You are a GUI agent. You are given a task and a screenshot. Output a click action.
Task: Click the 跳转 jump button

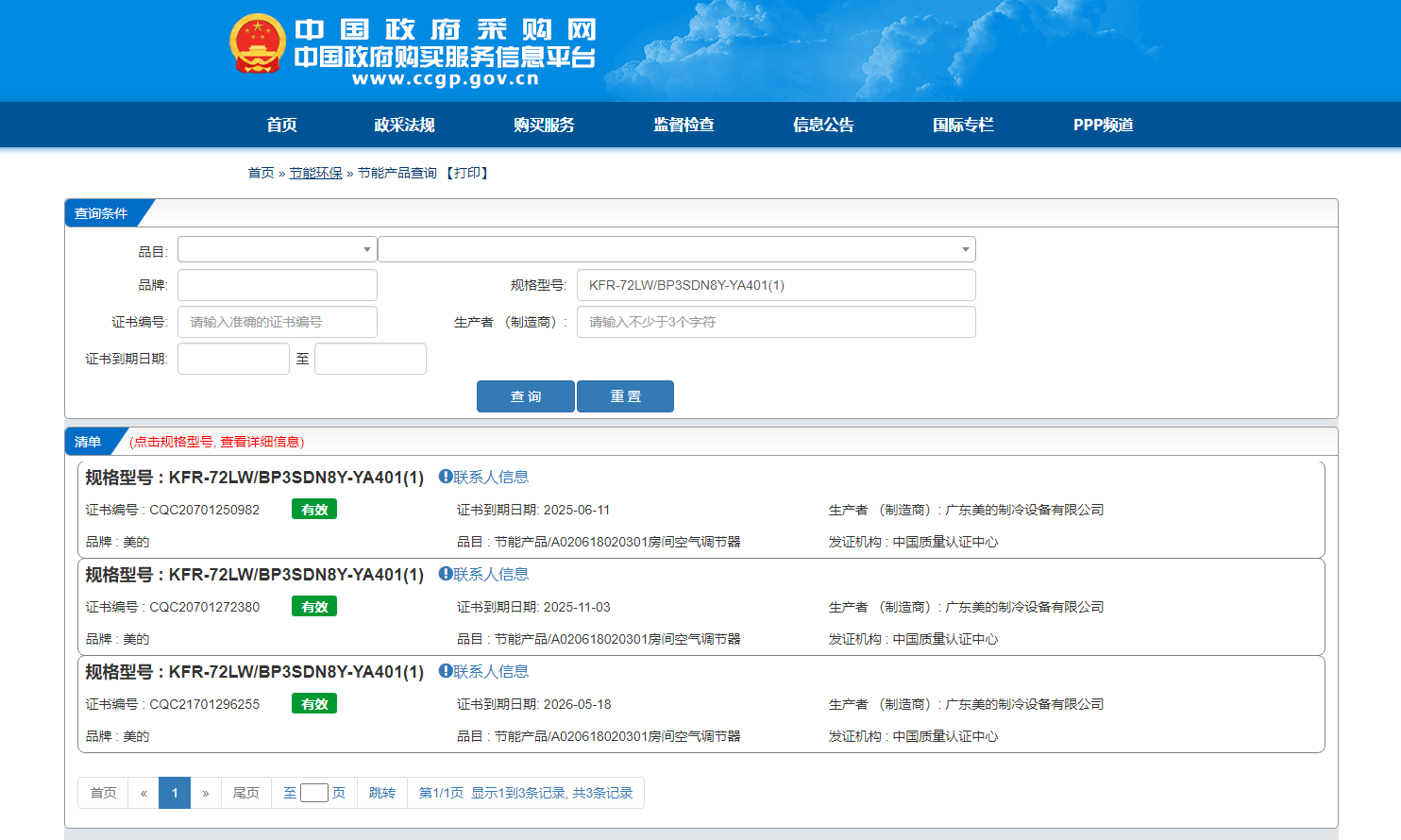point(382,793)
